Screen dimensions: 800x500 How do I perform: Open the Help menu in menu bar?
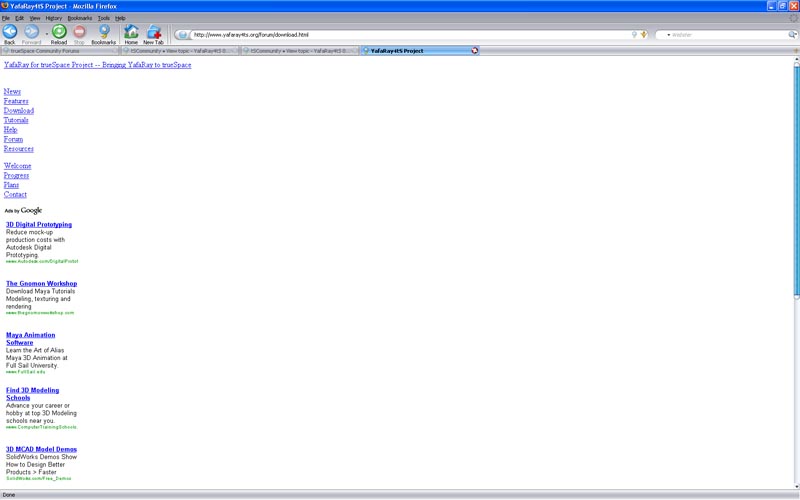pyautogui.click(x=120, y=18)
